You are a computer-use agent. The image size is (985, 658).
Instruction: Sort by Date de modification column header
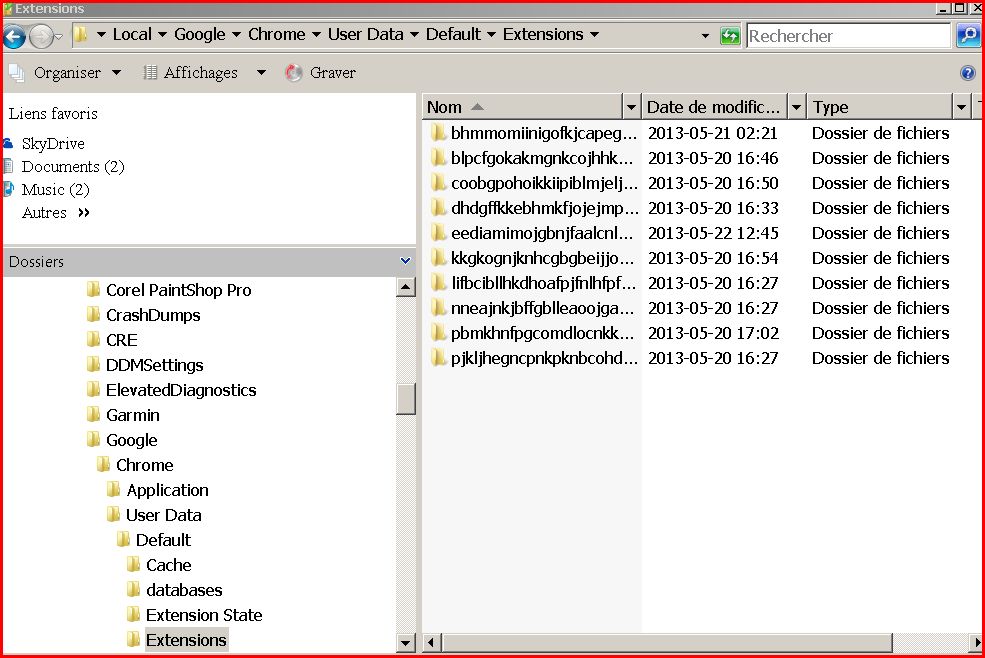point(713,107)
